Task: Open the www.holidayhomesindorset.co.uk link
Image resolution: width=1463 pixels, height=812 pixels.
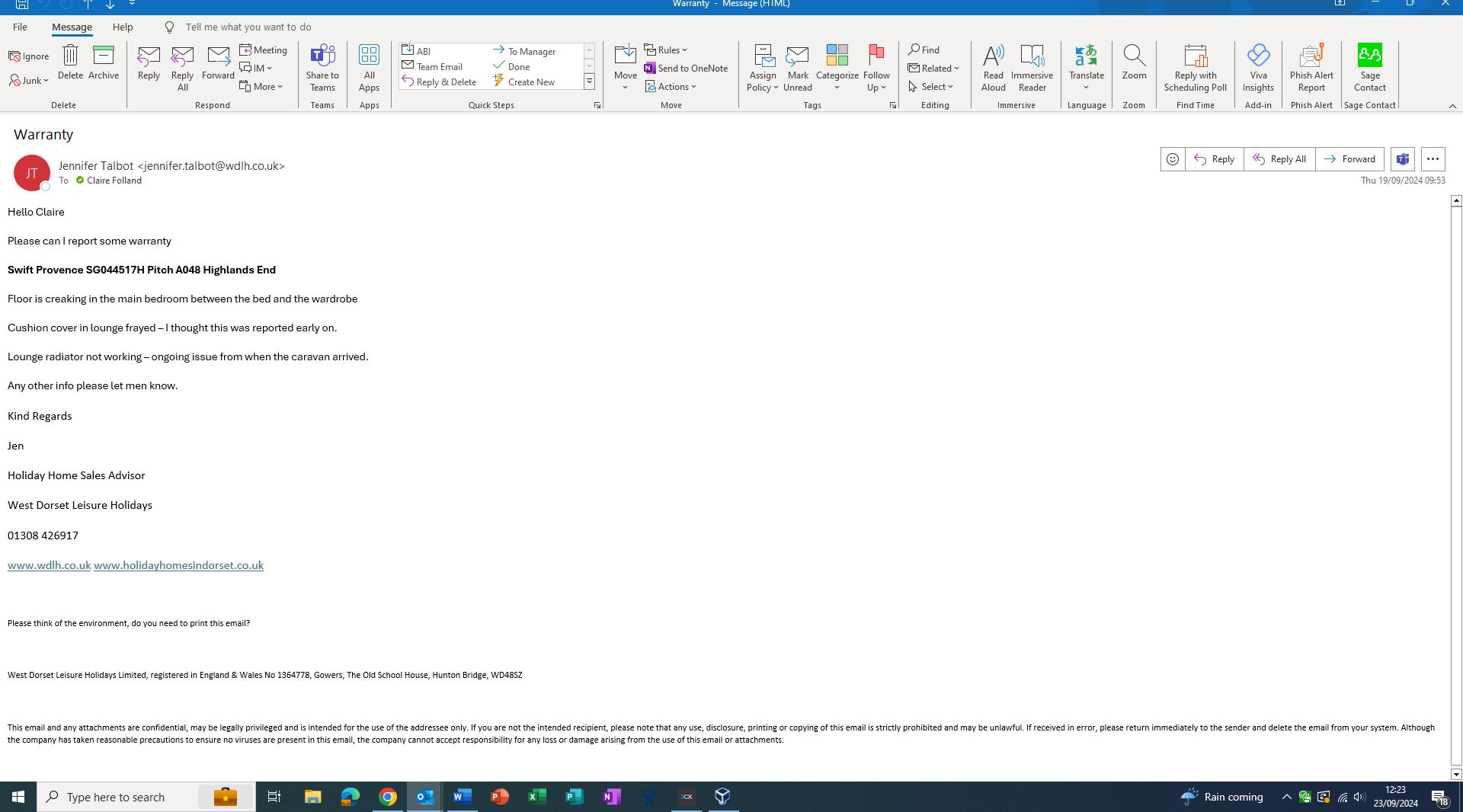Action: 178,565
